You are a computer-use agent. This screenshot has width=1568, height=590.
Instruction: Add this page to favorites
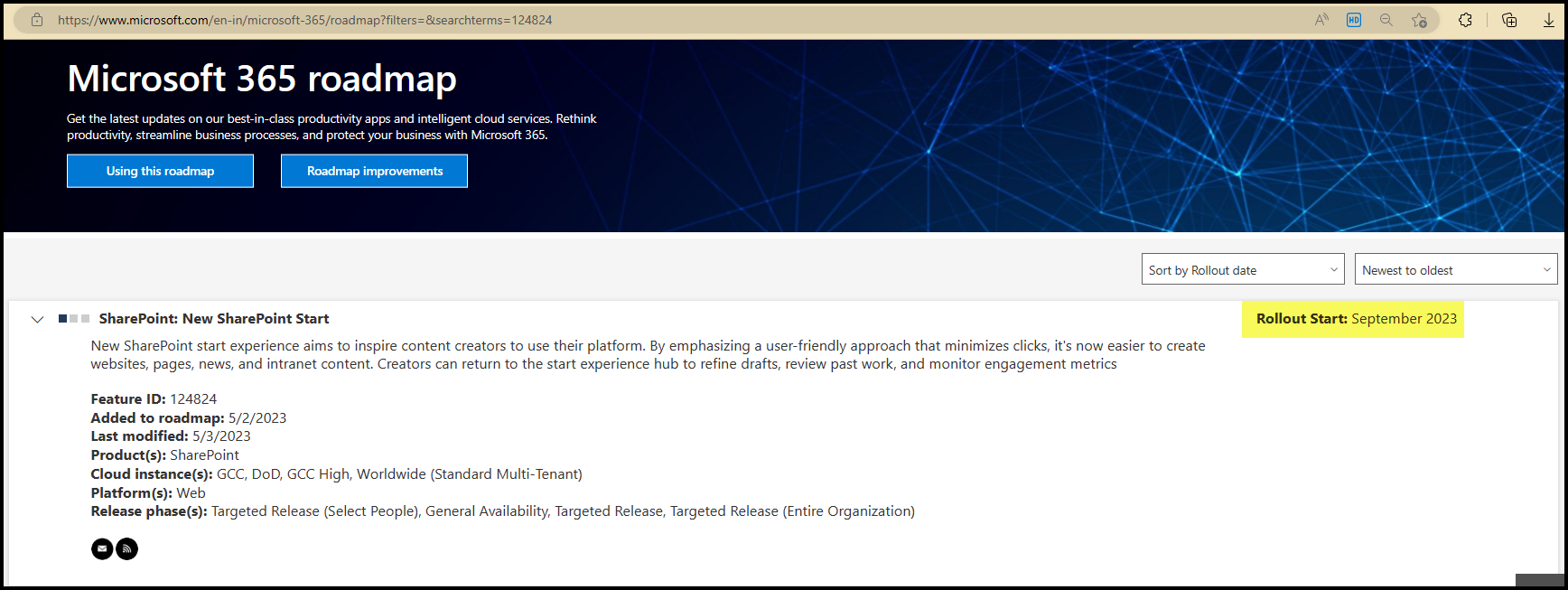pyautogui.click(x=1419, y=20)
